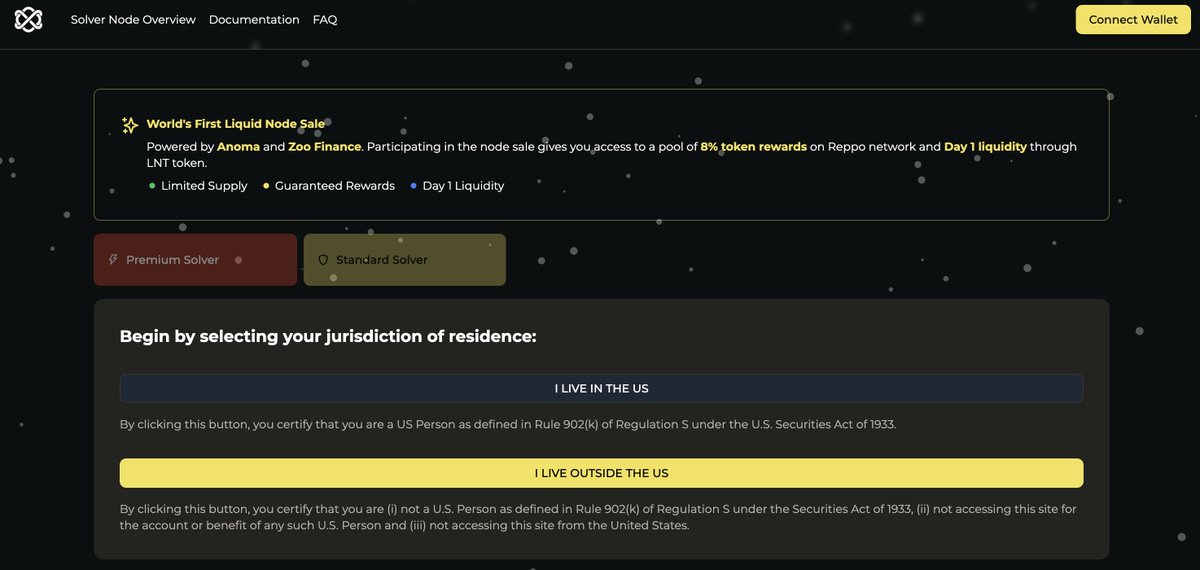Open Solver Node Overview page
The image size is (1200, 570).
[133, 20]
